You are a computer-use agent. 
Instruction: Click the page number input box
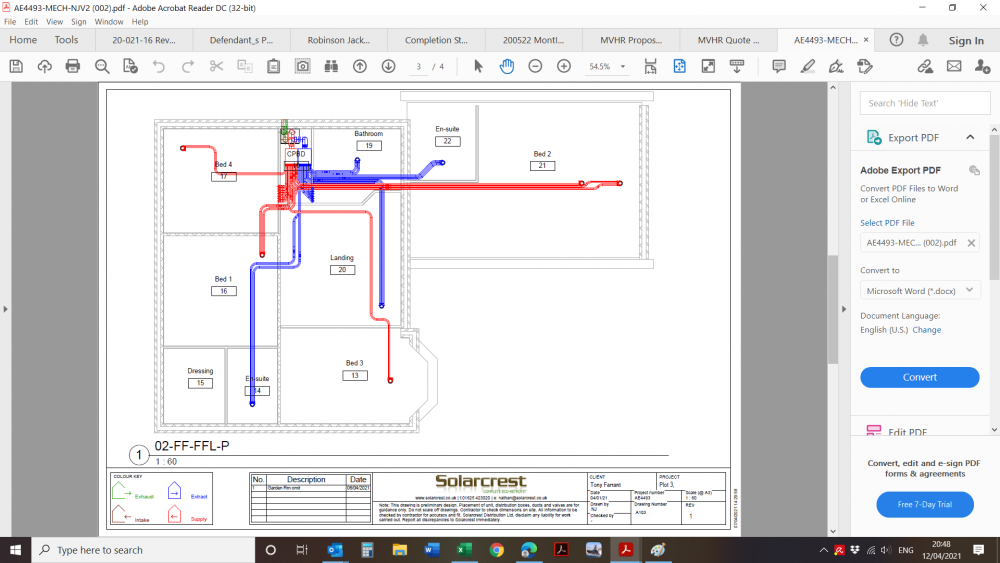click(x=418, y=66)
